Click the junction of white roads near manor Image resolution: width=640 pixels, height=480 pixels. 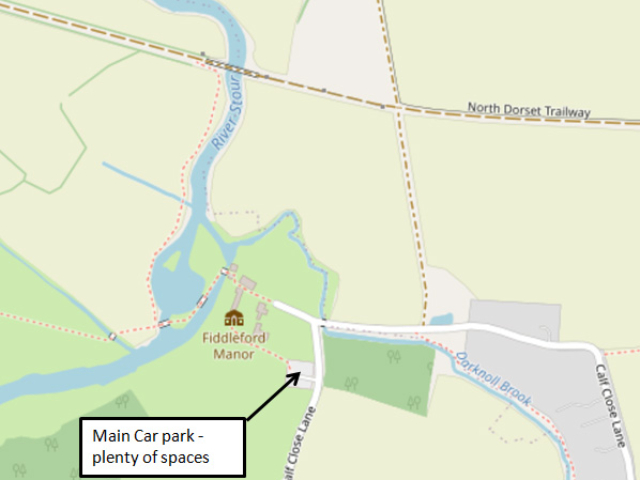317,322
